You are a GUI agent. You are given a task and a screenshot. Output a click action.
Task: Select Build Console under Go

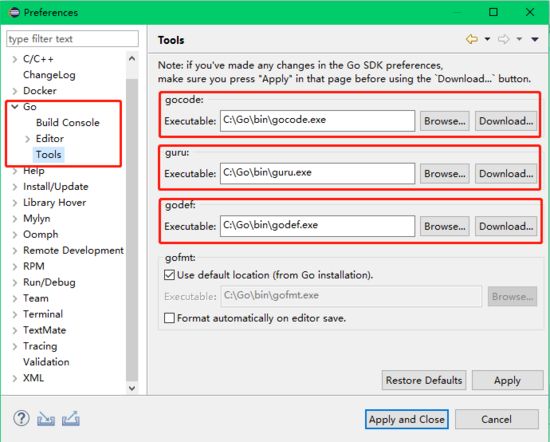(x=68, y=122)
